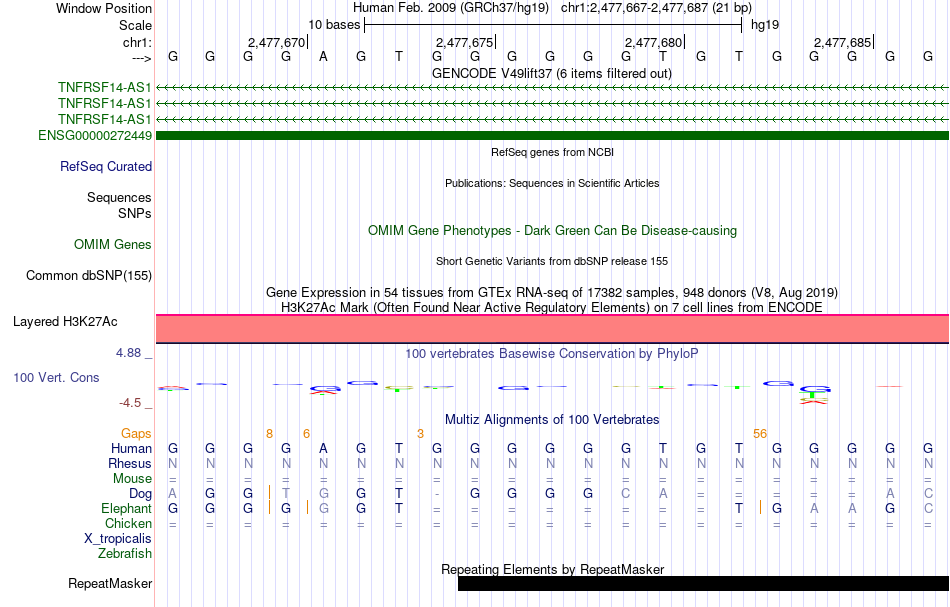Select the Human species row label
The height and width of the screenshot is (607, 950).
131,448
